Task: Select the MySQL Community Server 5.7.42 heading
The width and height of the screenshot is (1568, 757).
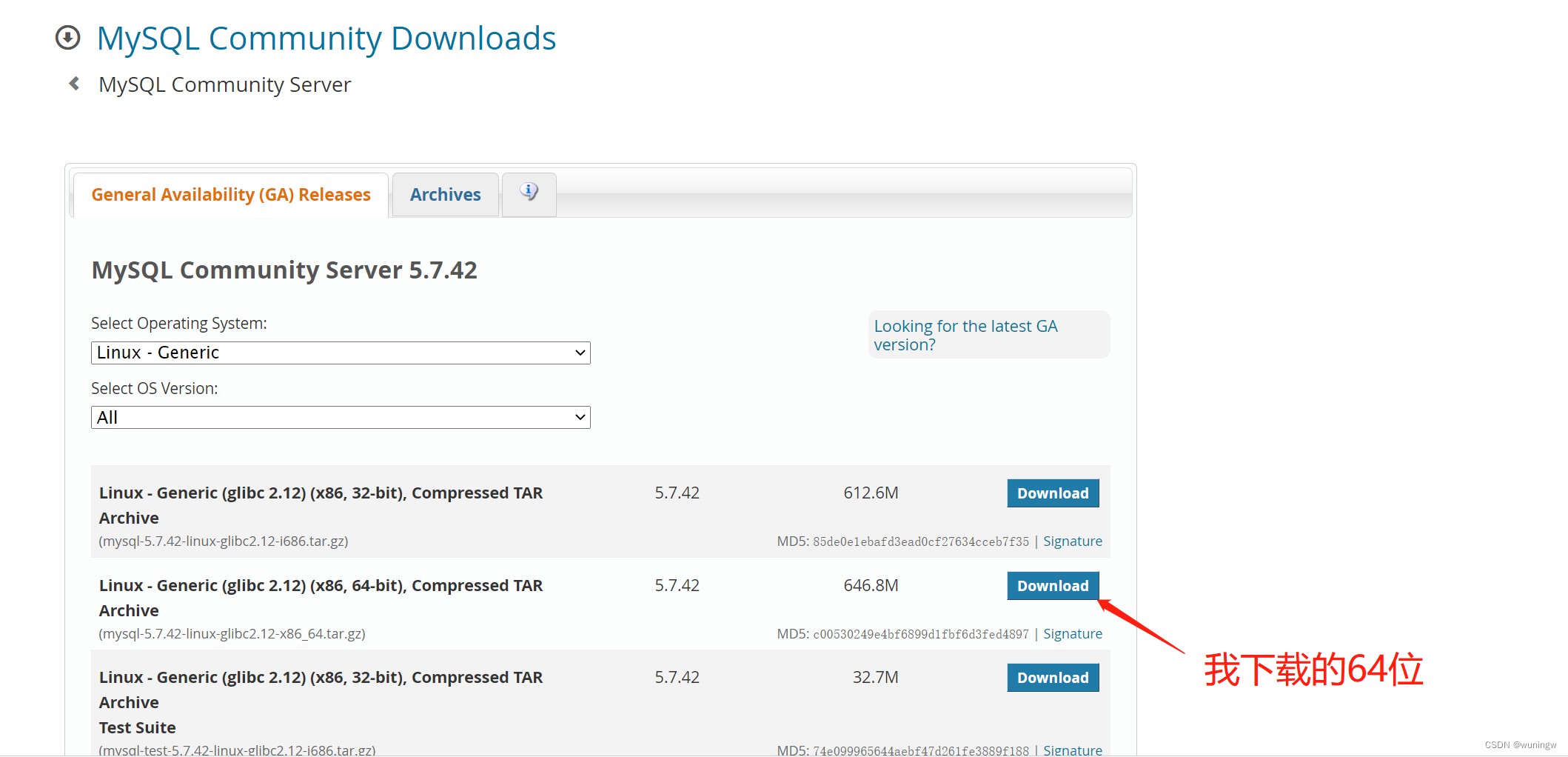Action: coord(284,270)
